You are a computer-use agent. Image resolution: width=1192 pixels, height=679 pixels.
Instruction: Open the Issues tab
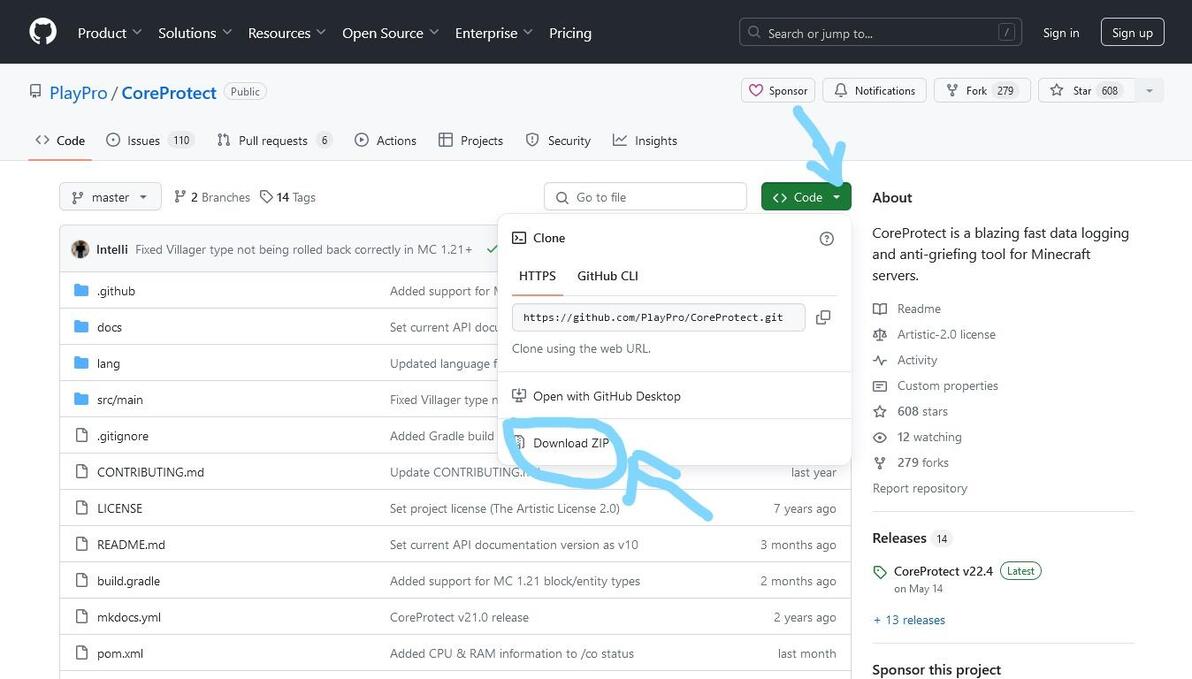click(x=143, y=140)
